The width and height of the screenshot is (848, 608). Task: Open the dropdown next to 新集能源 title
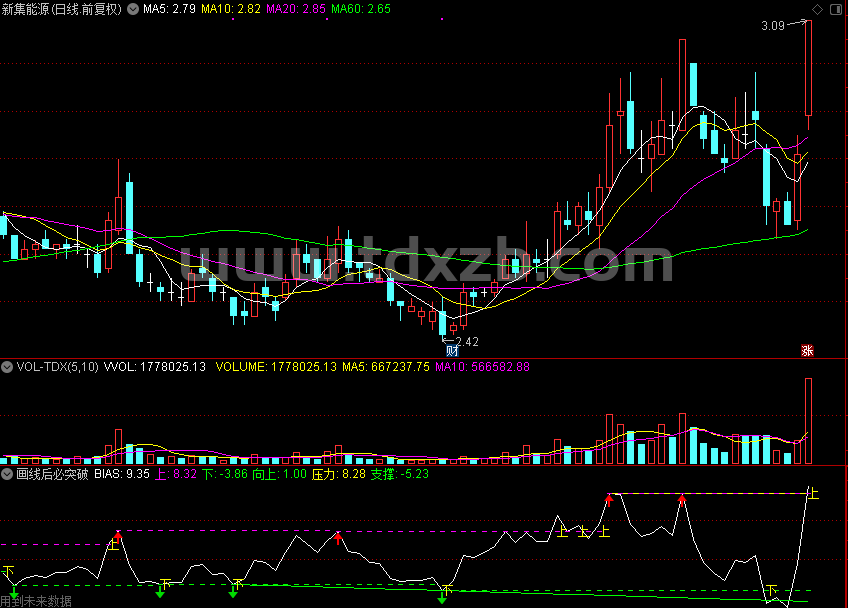point(132,9)
